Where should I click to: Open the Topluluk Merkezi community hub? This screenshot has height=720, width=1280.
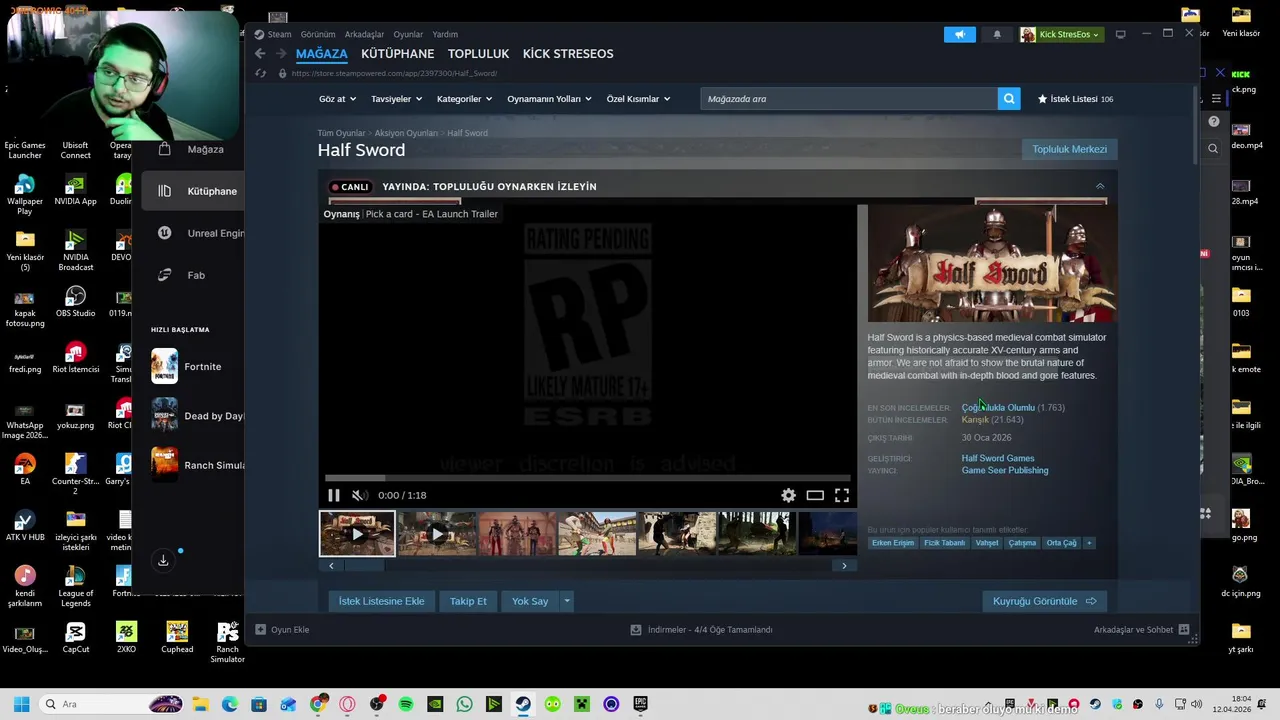tap(1069, 149)
